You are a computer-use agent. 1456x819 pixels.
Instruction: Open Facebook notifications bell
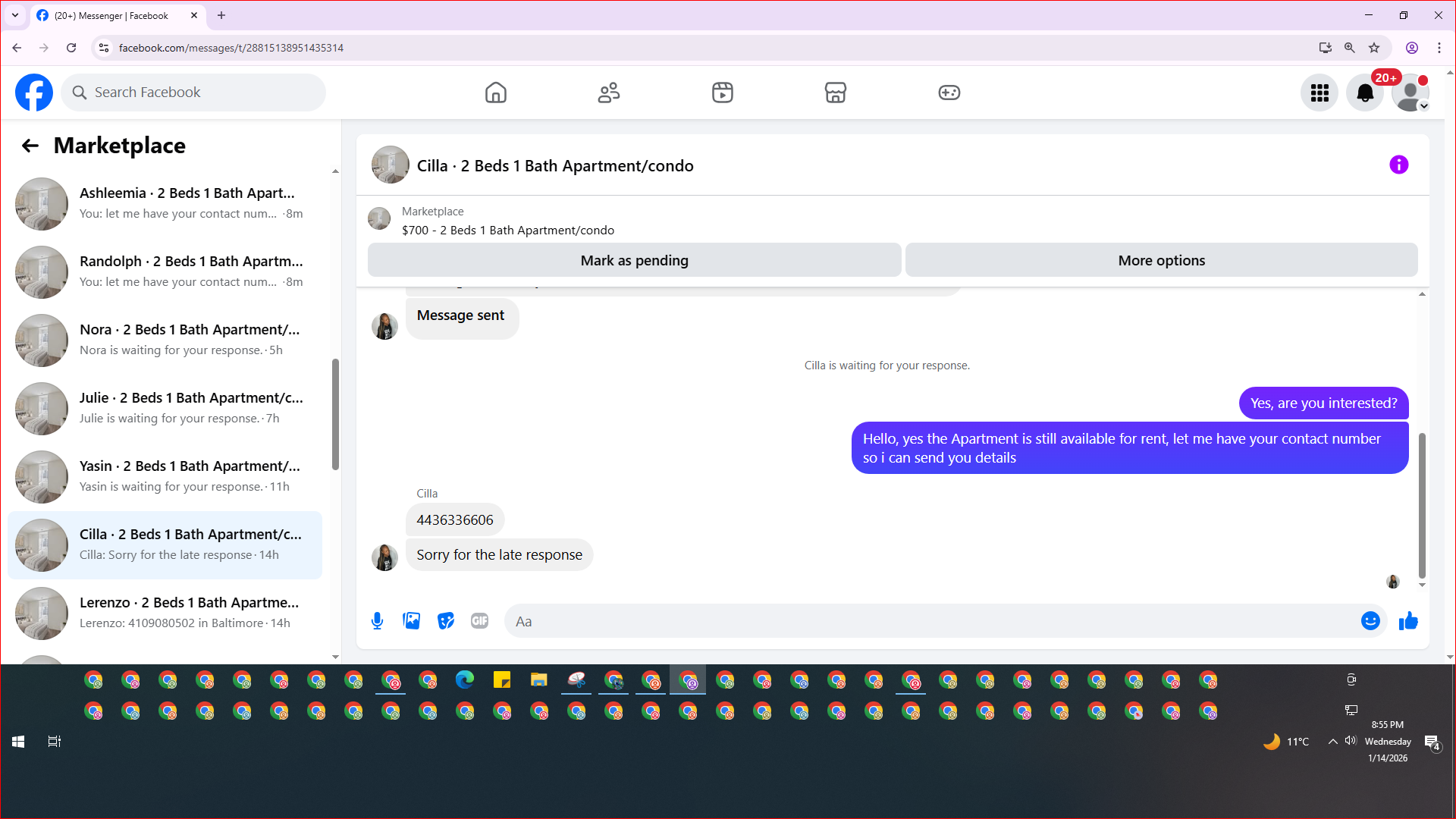tap(1364, 93)
